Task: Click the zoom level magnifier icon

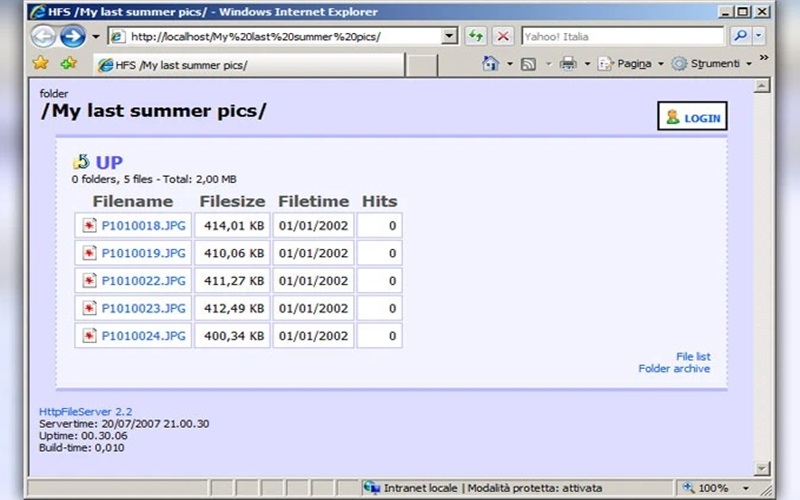Action: click(x=688, y=487)
